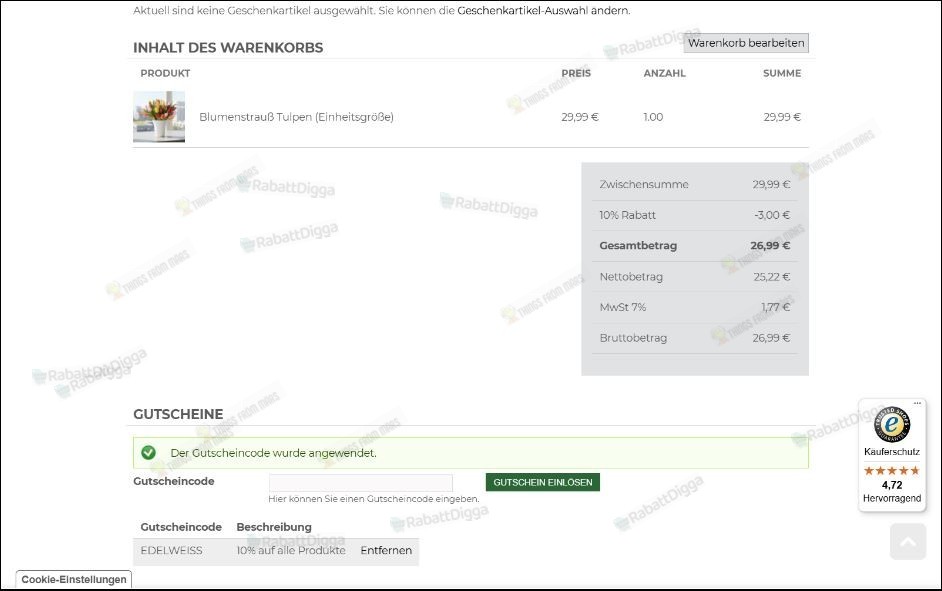Screen dimensions: 942x591
Task: Select the EDELWEISS voucher code cell
Action: (171, 550)
